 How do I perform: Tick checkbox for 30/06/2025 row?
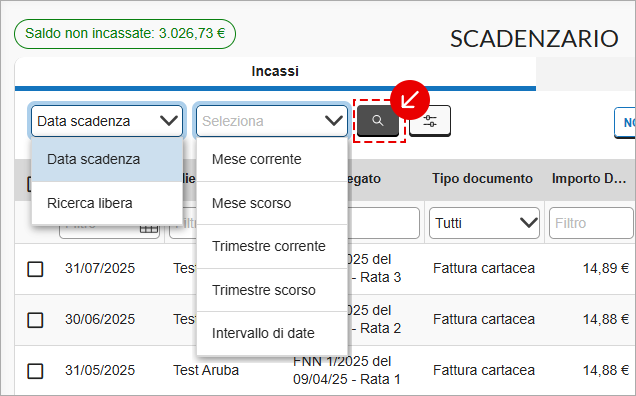click(x=35, y=320)
